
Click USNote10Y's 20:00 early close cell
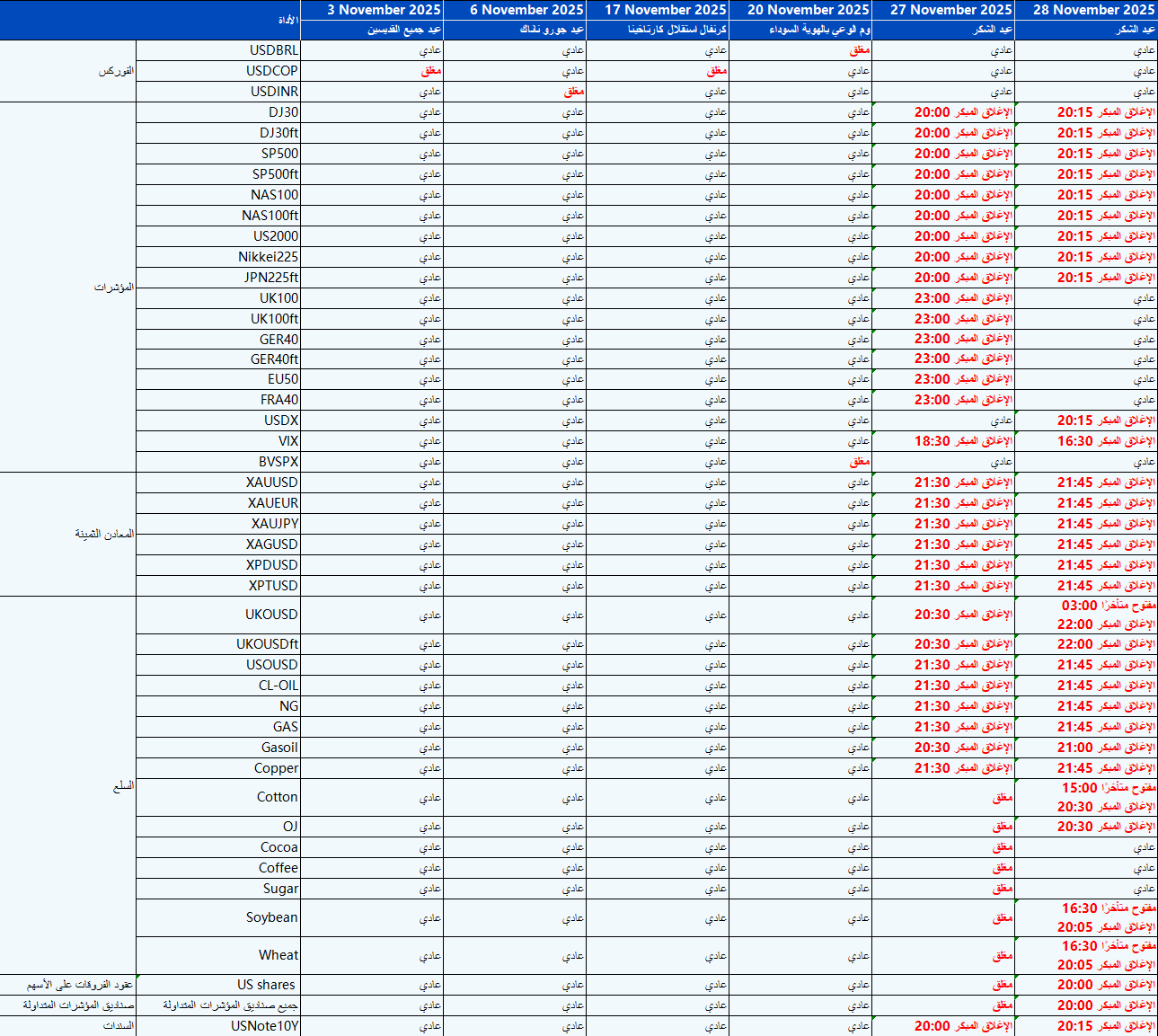962,1026
